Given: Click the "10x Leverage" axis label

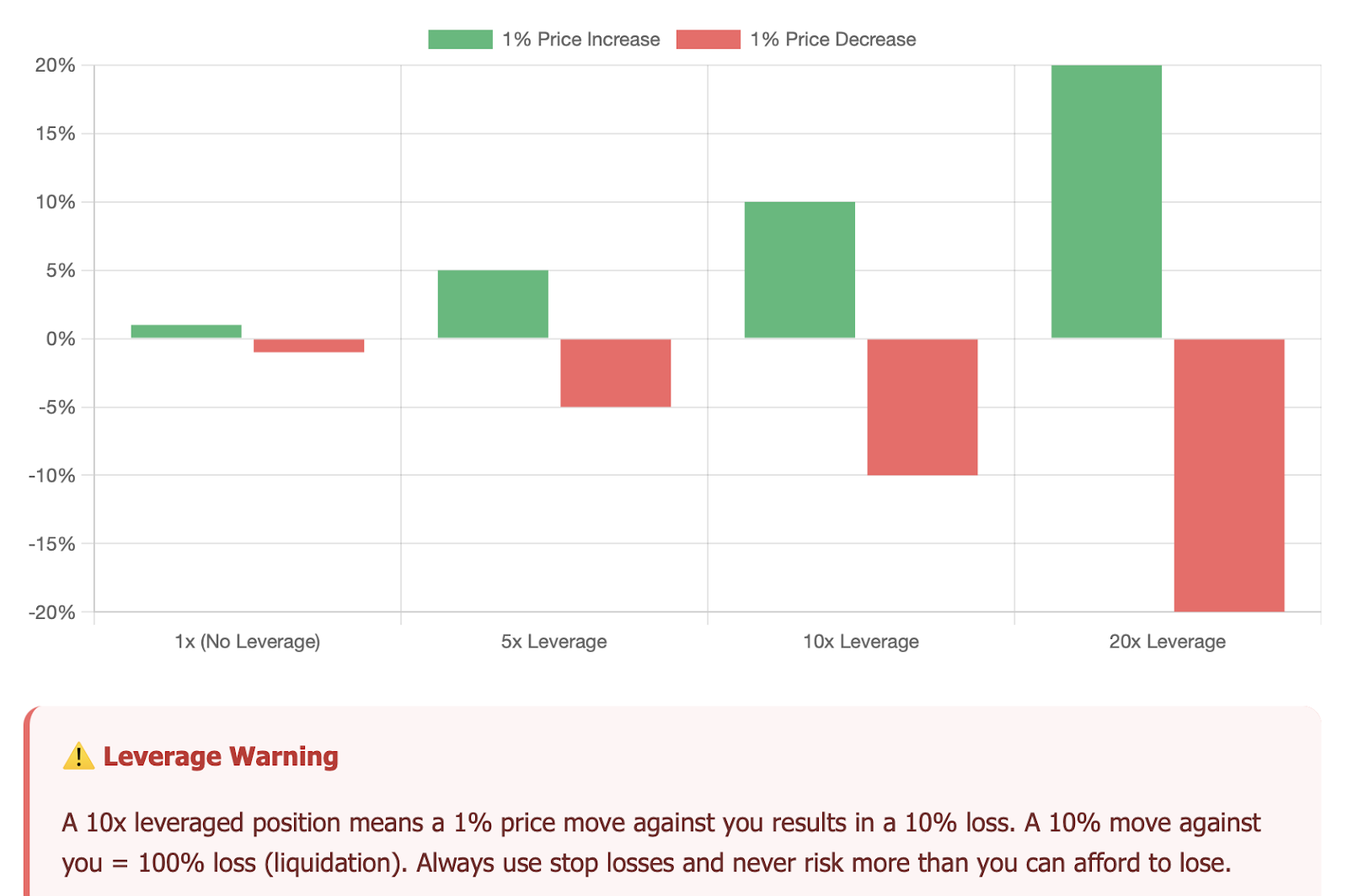Looking at the screenshot, I should [x=860, y=642].
